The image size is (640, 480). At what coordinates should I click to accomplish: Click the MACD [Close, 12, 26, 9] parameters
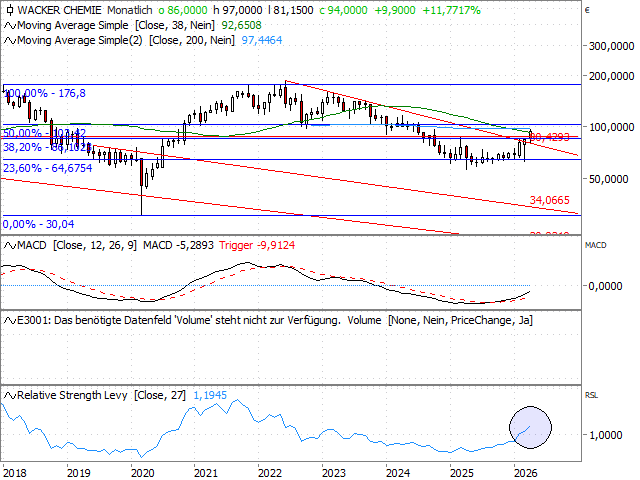(x=95, y=245)
